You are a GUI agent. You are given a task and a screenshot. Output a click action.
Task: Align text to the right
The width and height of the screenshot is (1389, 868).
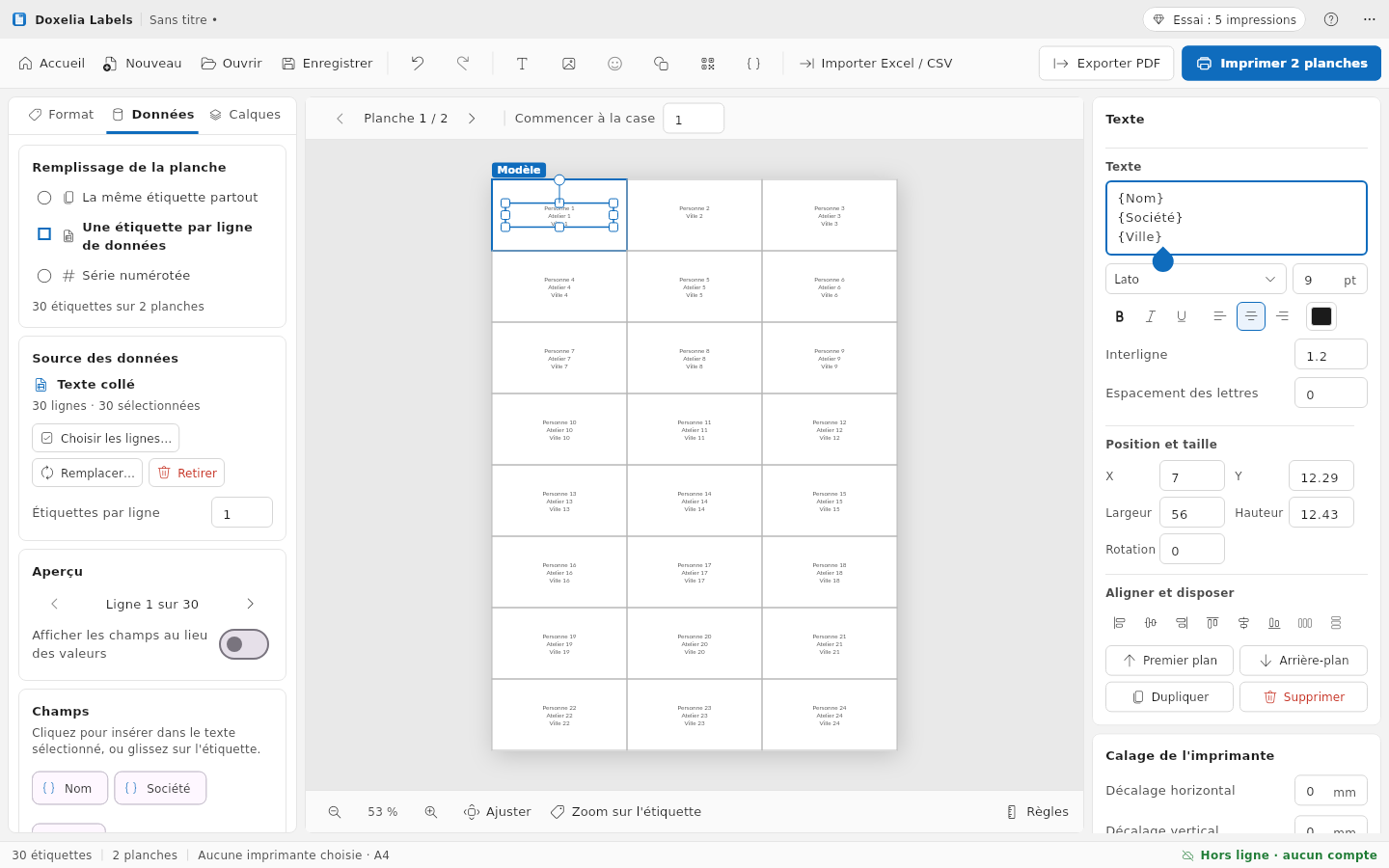point(1282,316)
